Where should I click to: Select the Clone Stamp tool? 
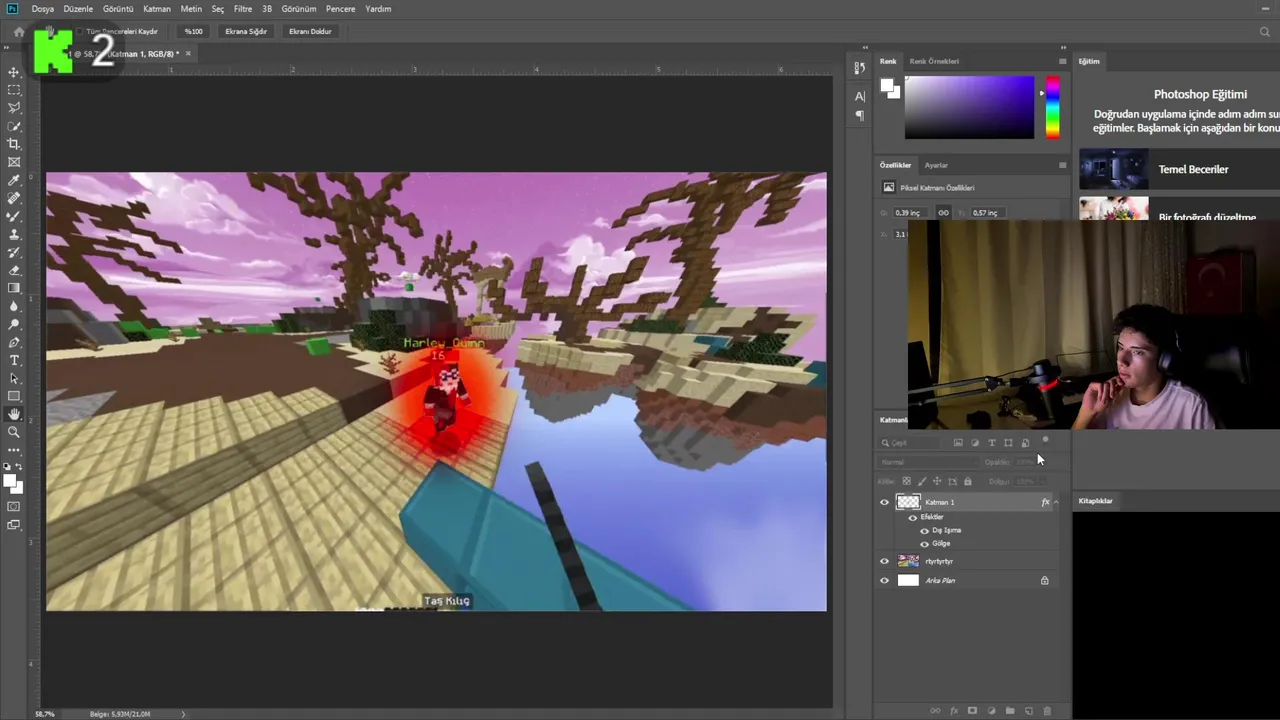click(14, 234)
